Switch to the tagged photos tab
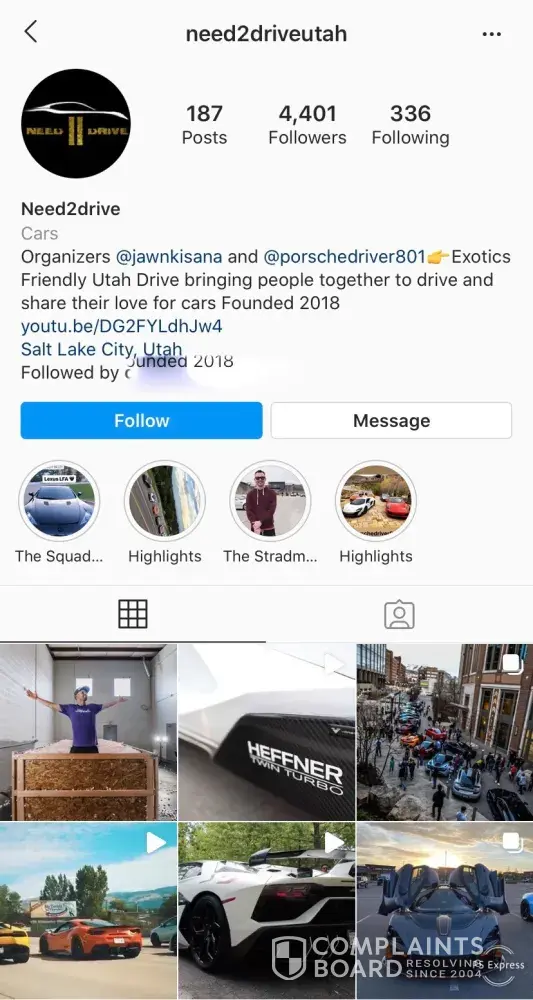The height and width of the screenshot is (1000, 533). click(399, 615)
